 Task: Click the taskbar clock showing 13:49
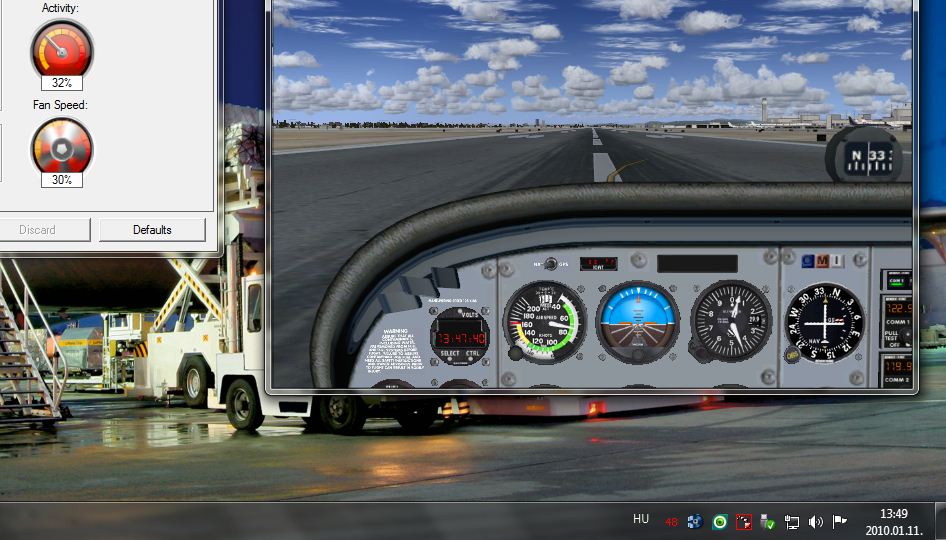point(894,522)
